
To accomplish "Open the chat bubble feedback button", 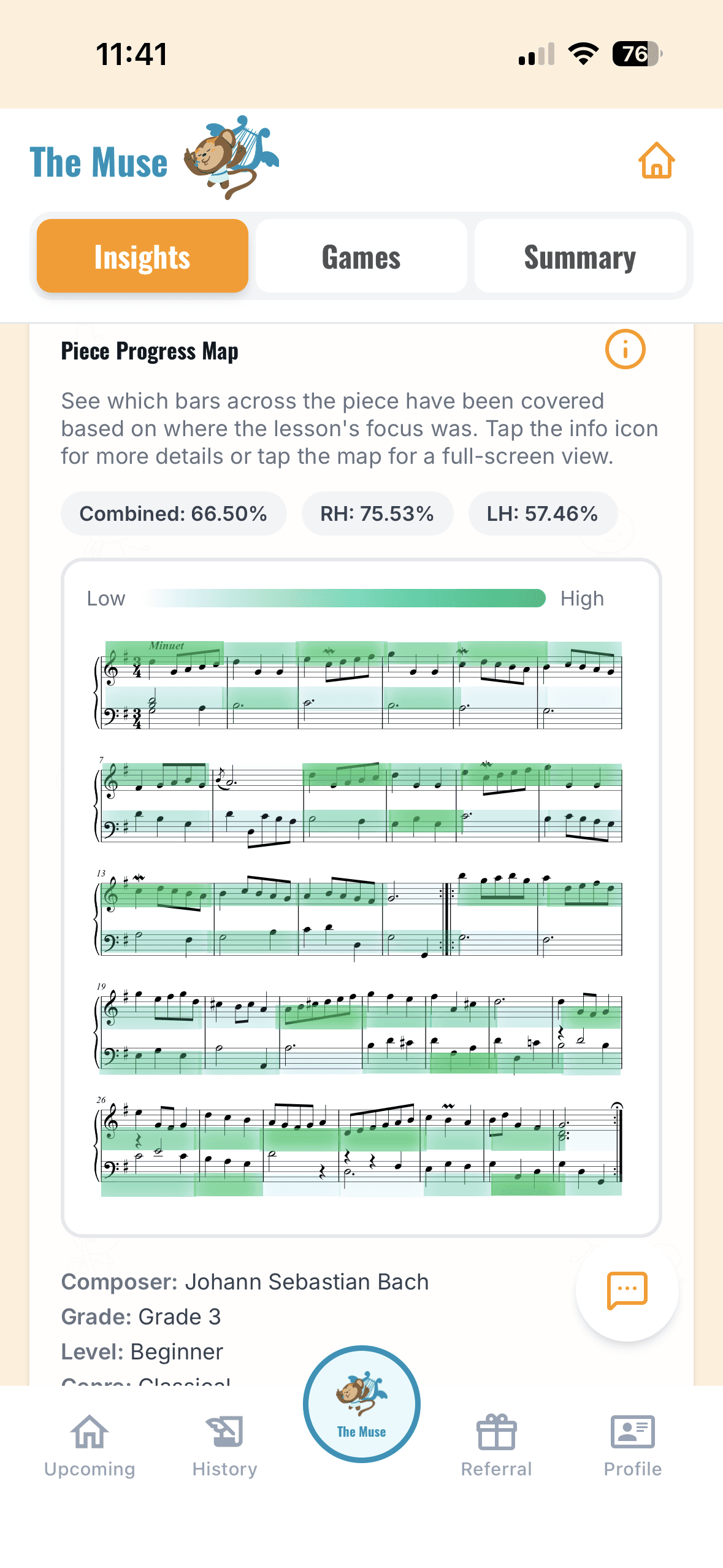I will tap(627, 1291).
